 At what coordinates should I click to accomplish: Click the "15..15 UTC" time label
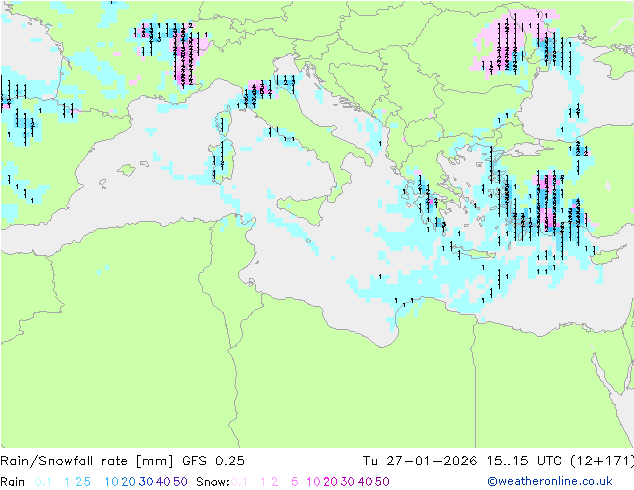click(524, 461)
